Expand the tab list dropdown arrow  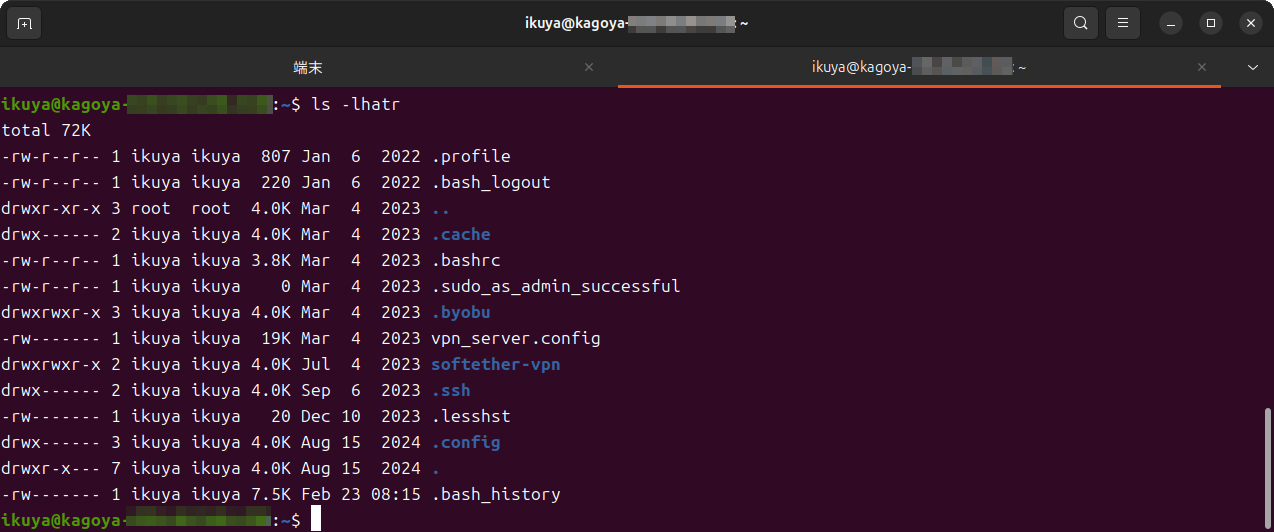click(1253, 67)
